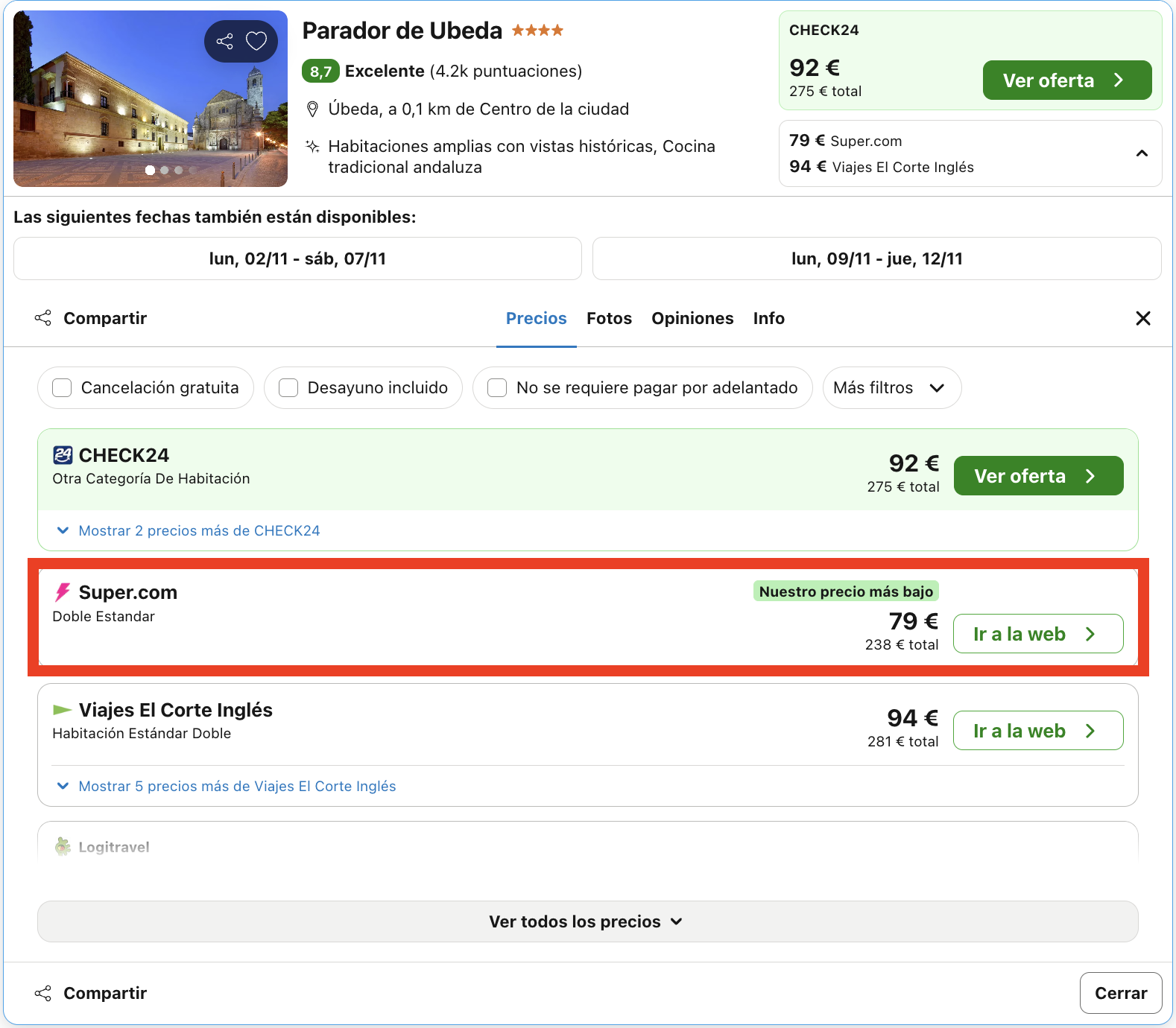Go to the Opiniones tab
This screenshot has height=1028, width=1176.
coord(692,318)
